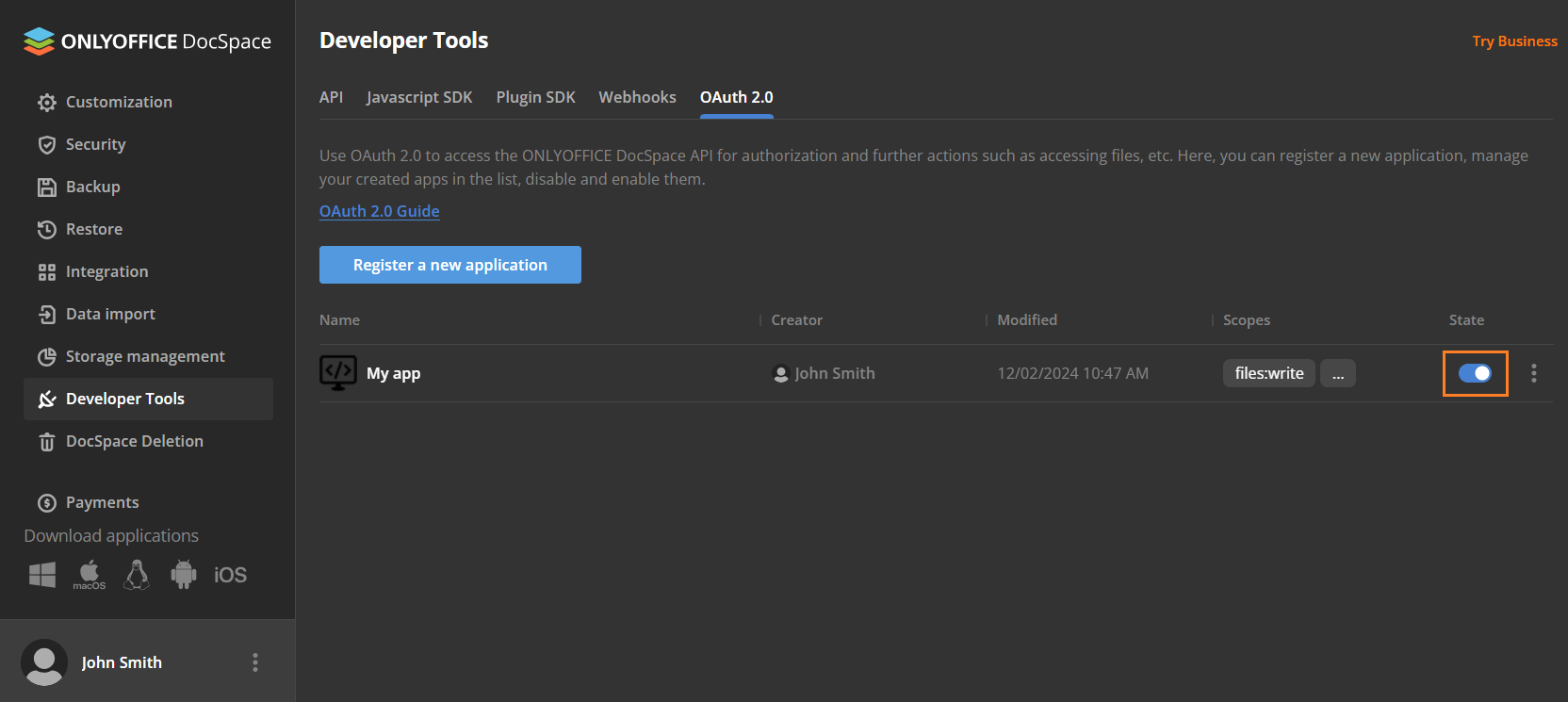This screenshot has height=702, width=1568.
Task: Click the Storage management pie icon
Action: click(x=47, y=356)
